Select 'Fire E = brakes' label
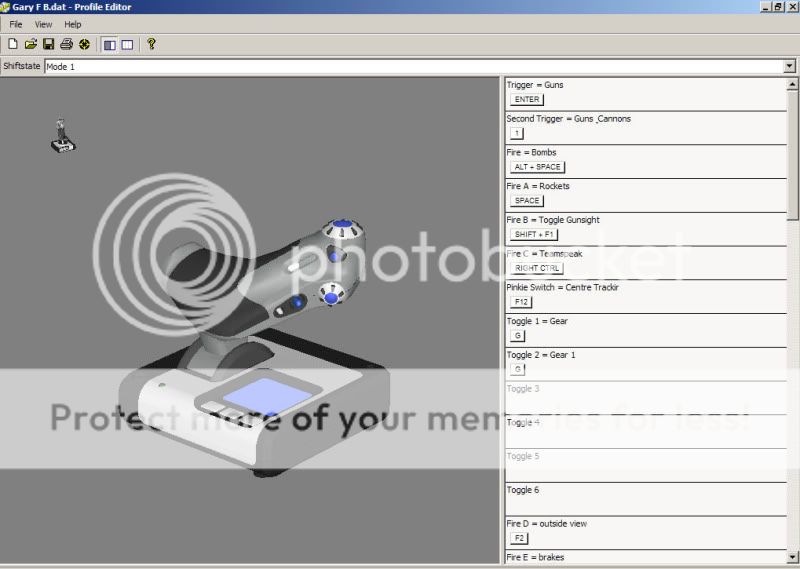The image size is (800, 569). pos(535,557)
